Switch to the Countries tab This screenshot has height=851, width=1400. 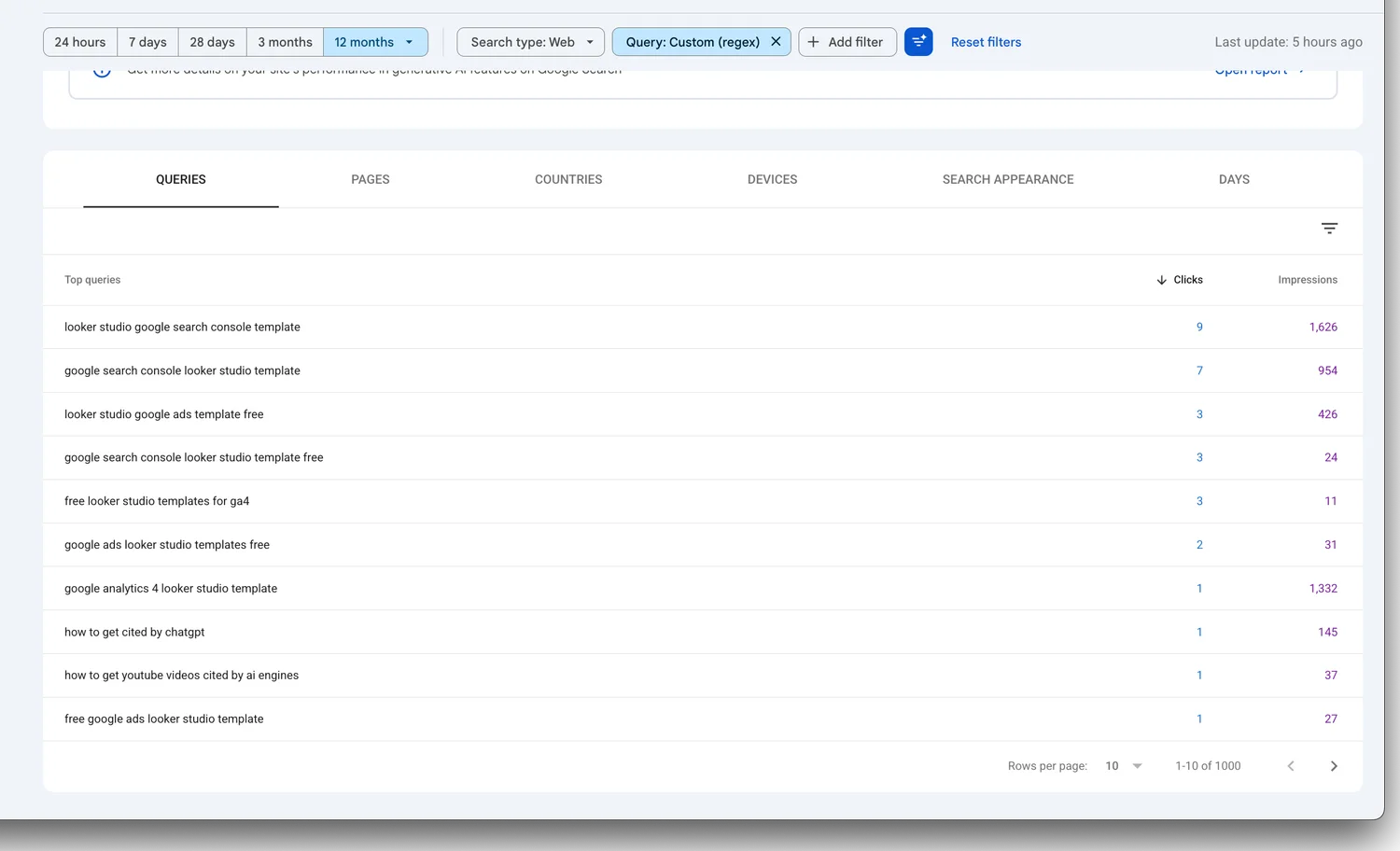(x=568, y=179)
